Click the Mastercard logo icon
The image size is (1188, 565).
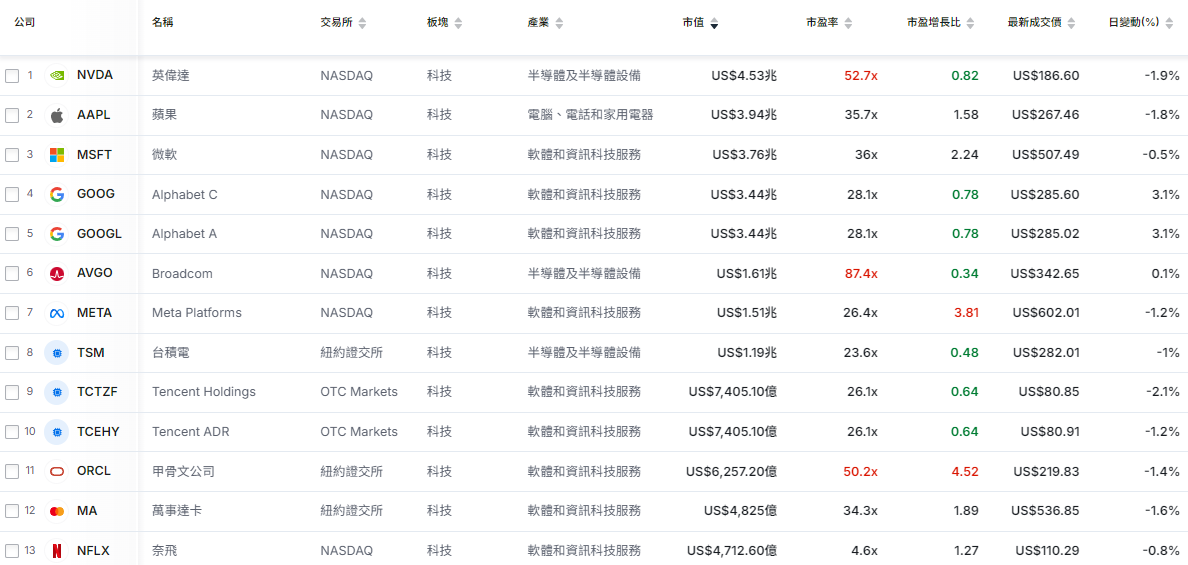[x=57, y=511]
